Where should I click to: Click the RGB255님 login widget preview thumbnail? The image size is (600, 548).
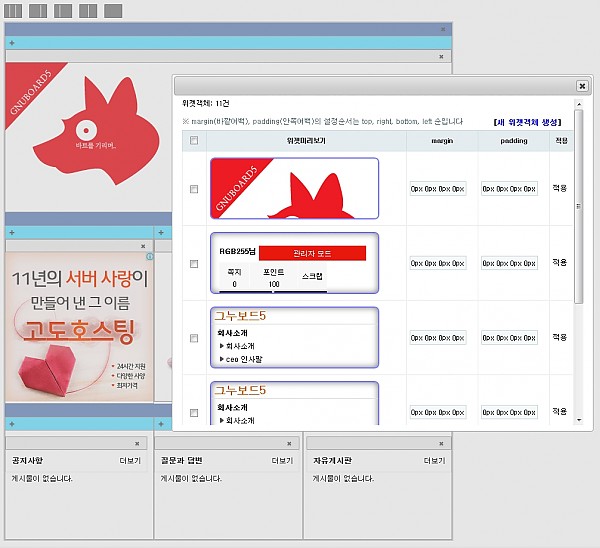294,263
